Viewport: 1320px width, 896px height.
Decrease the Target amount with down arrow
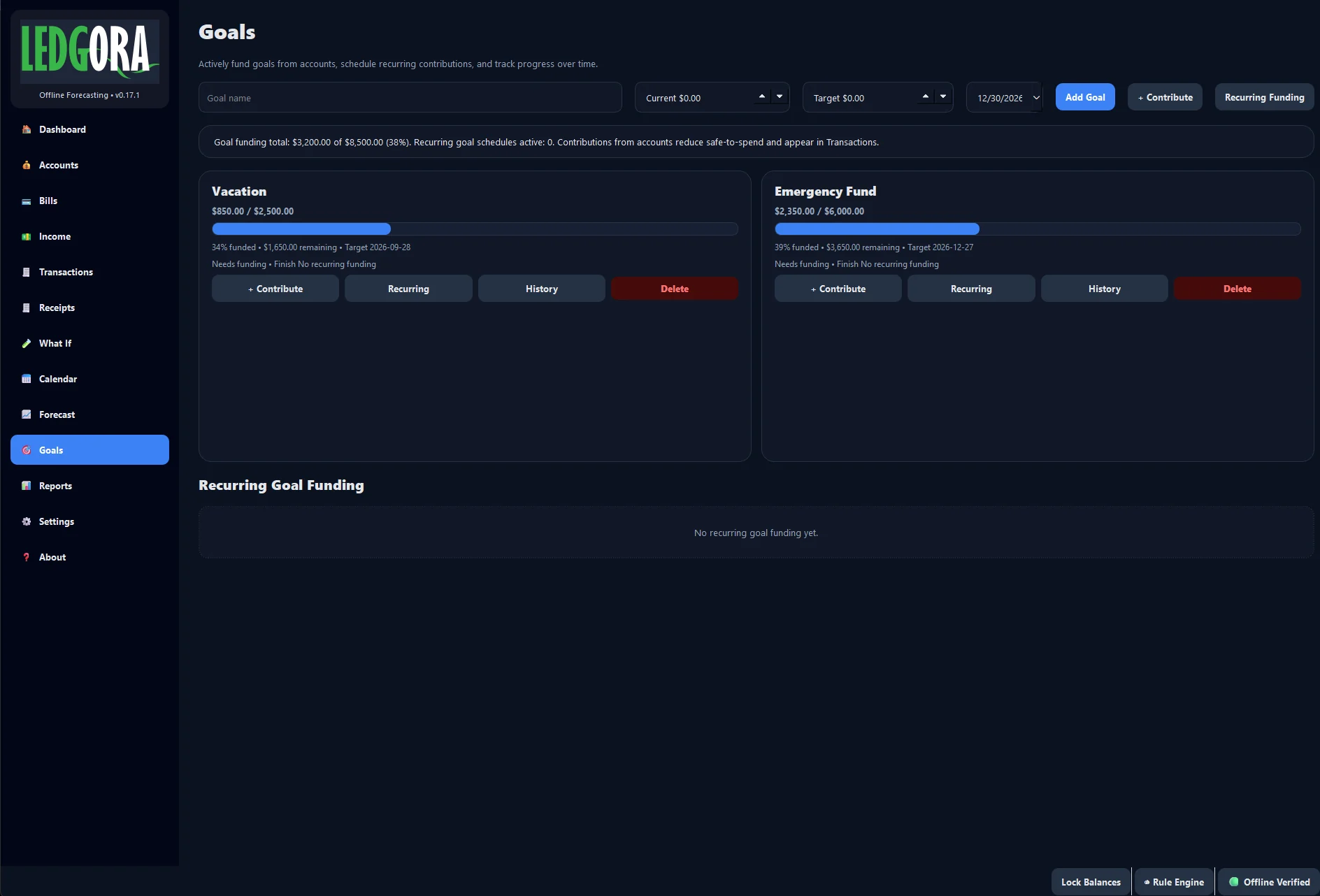click(943, 96)
